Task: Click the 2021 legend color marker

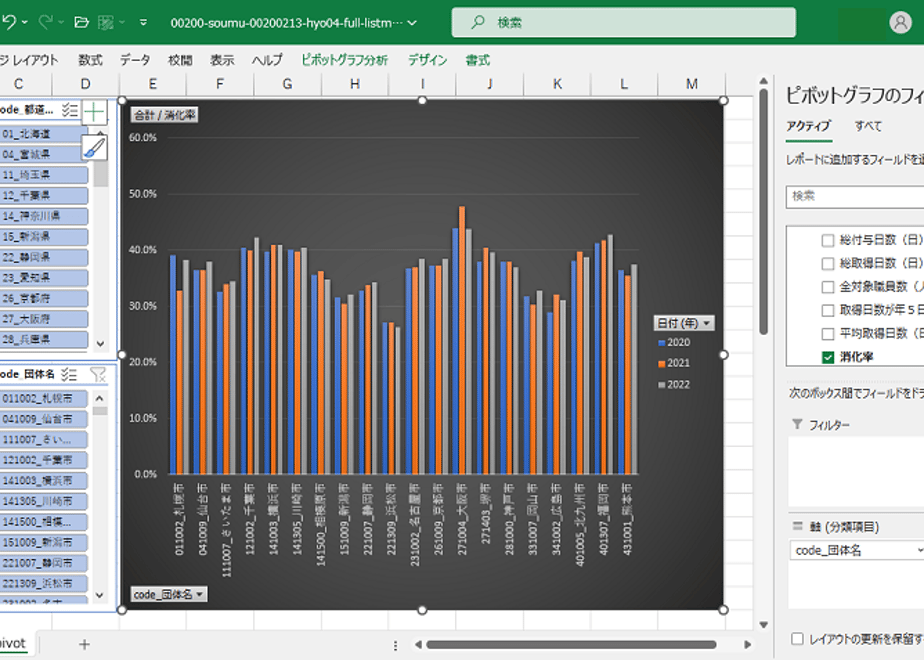Action: (x=662, y=364)
